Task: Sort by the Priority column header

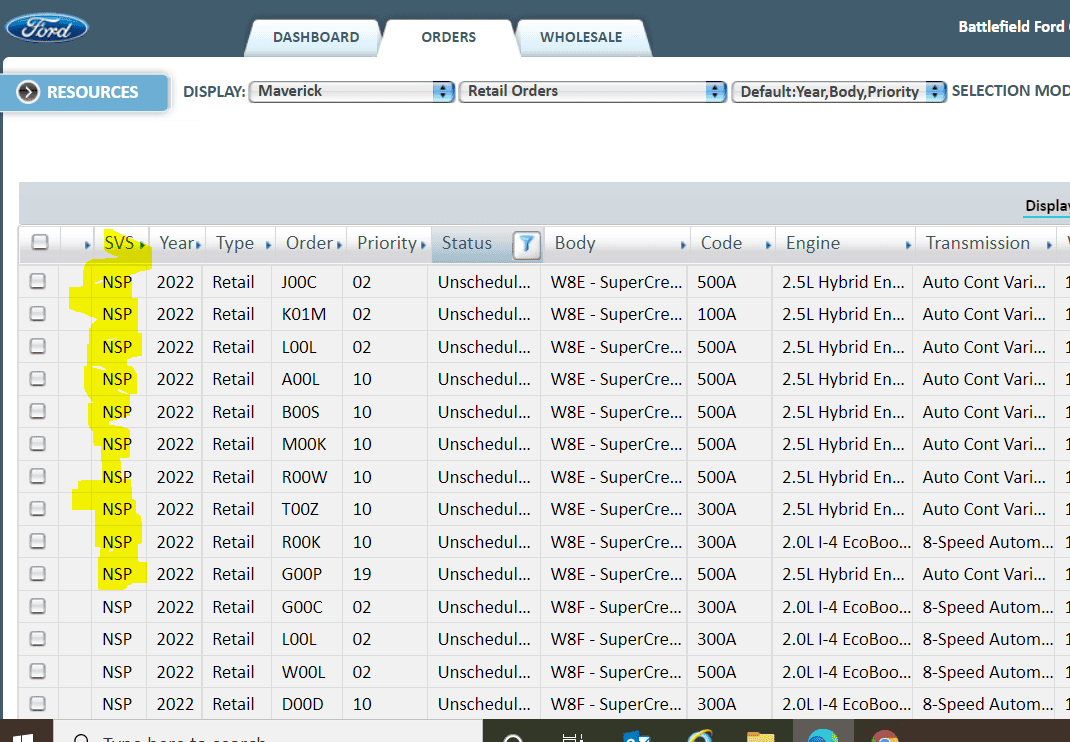Action: click(388, 244)
